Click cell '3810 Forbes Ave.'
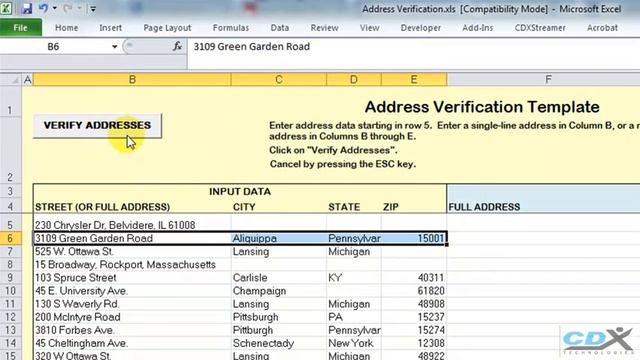Screen dimensions: 640x360 (132, 330)
